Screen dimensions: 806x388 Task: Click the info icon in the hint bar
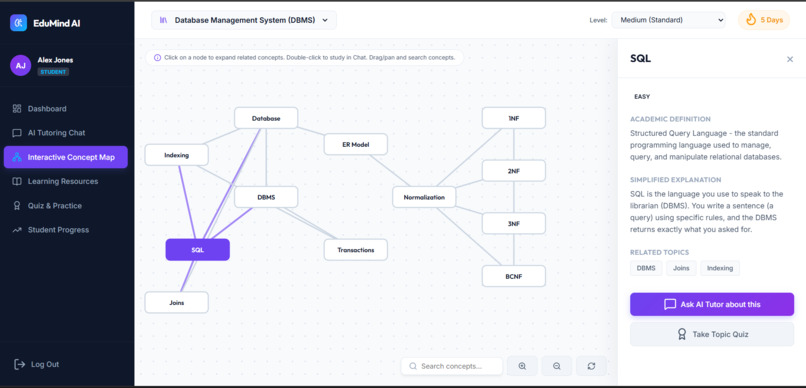tap(157, 58)
